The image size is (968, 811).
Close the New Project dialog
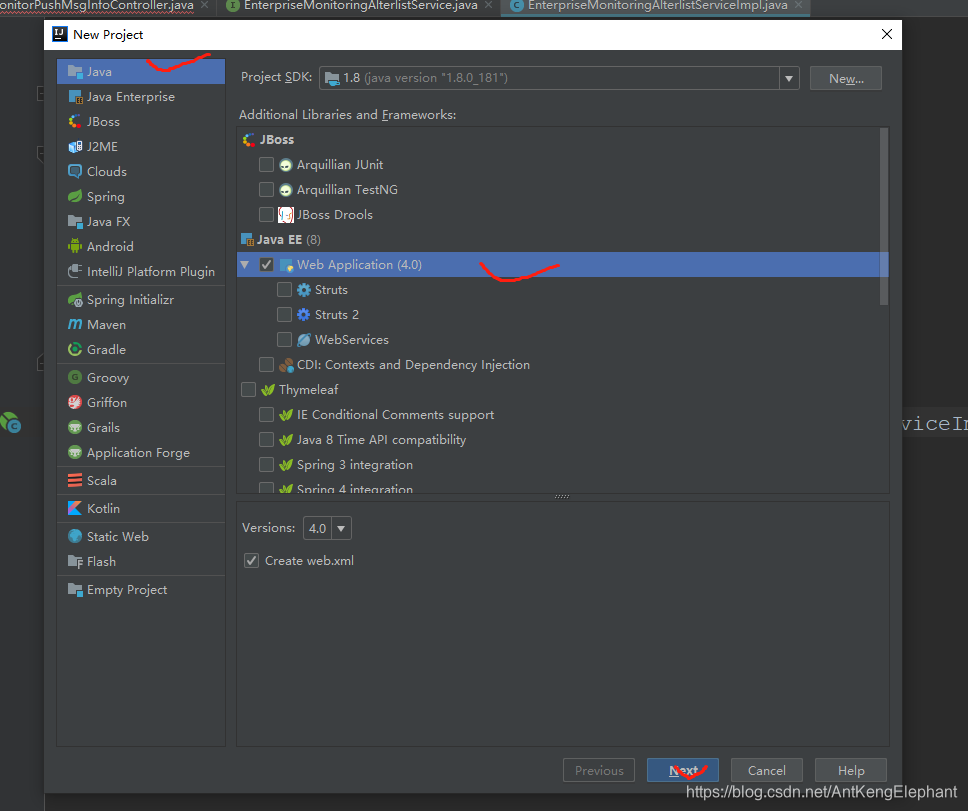coord(887,34)
